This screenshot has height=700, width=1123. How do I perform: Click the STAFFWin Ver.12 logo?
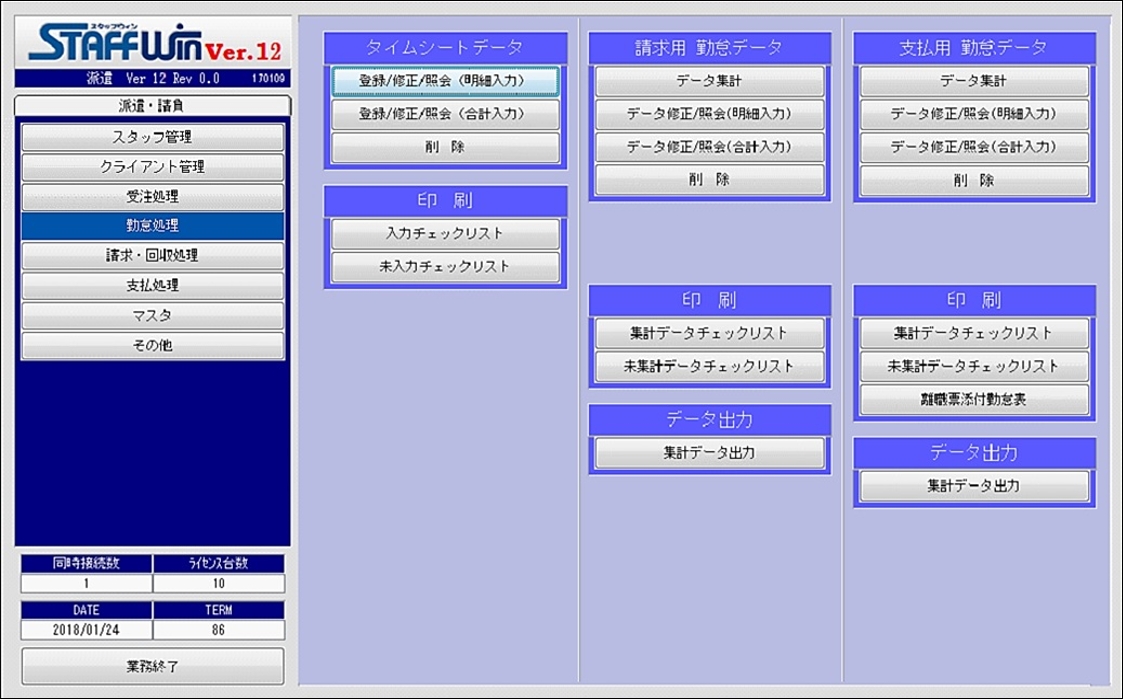(153, 44)
